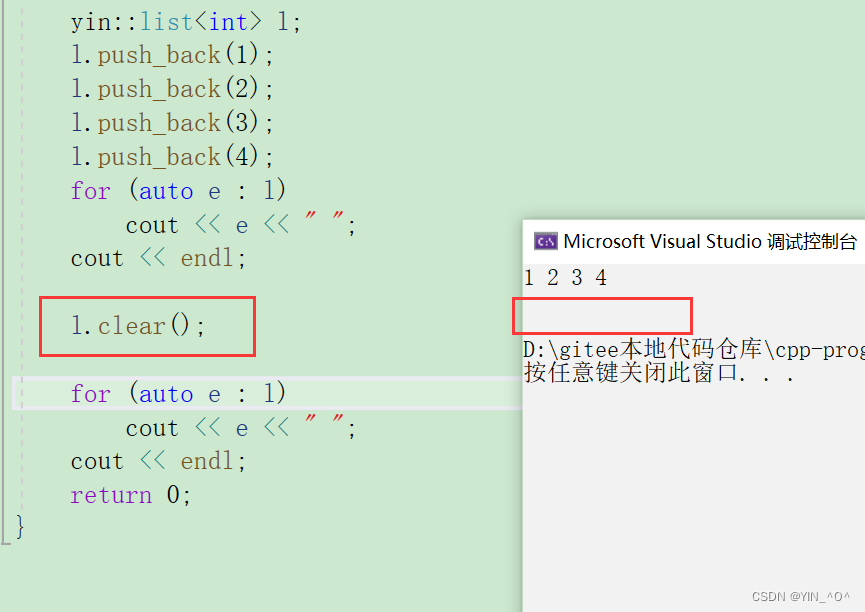Click the l.push_back(4); statement
The image size is (865, 612).
coord(162,156)
